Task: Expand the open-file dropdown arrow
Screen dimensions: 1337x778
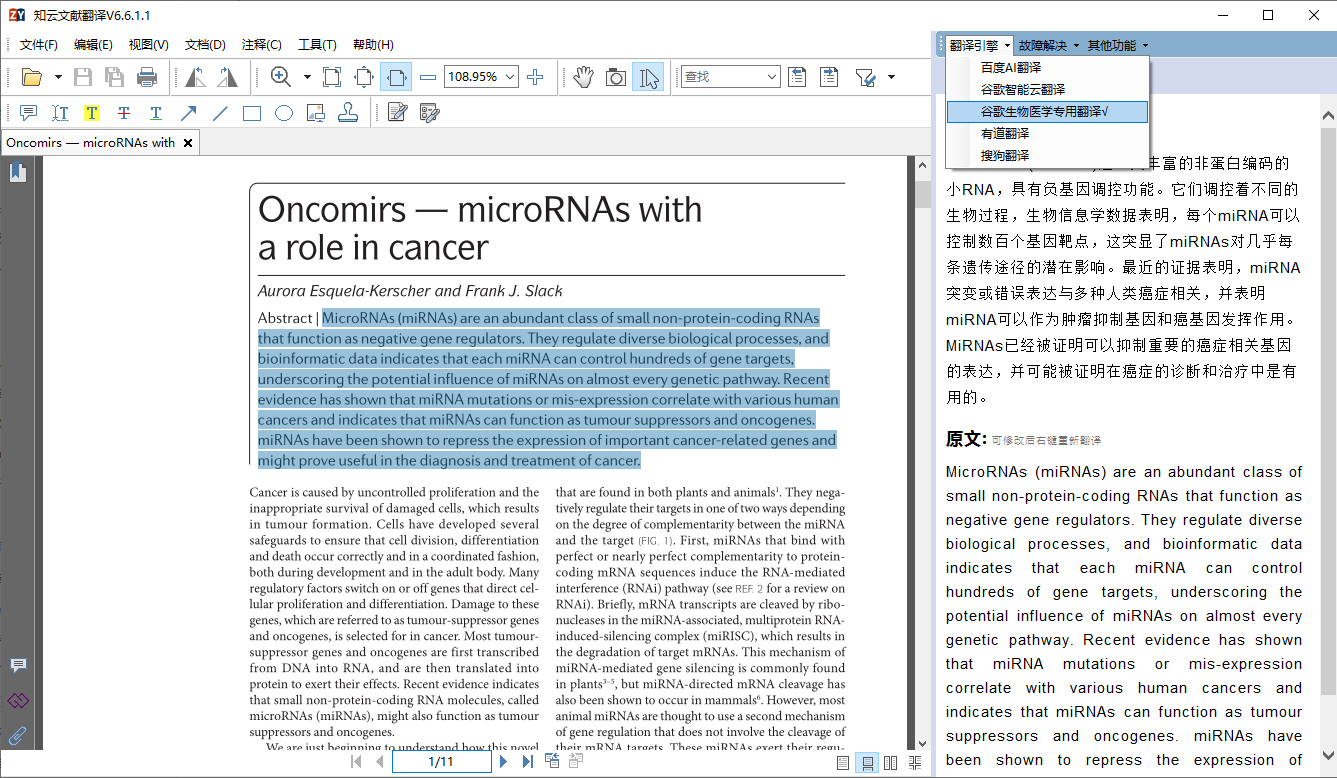Action: 58,77
